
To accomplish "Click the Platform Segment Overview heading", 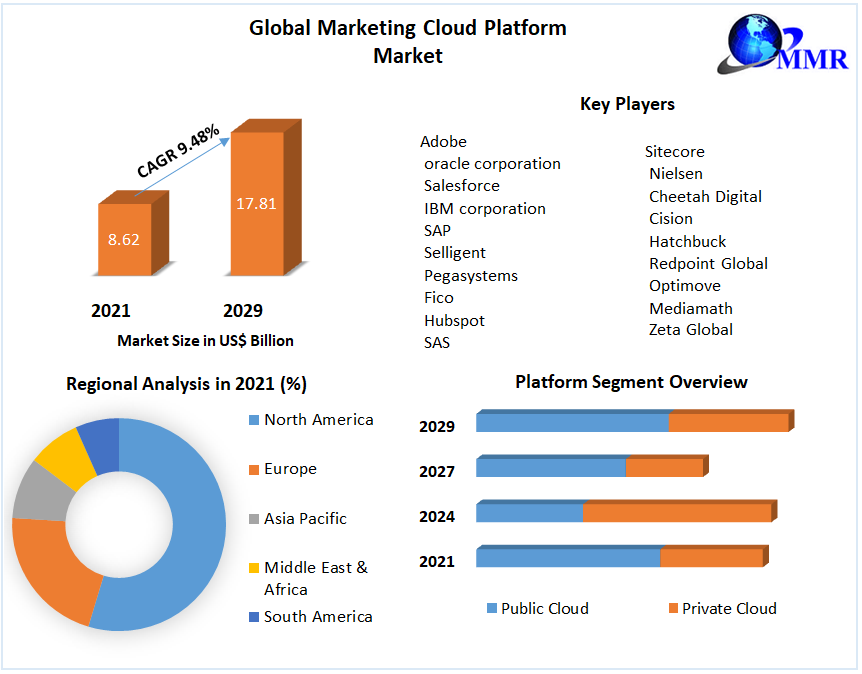I will pos(631,382).
